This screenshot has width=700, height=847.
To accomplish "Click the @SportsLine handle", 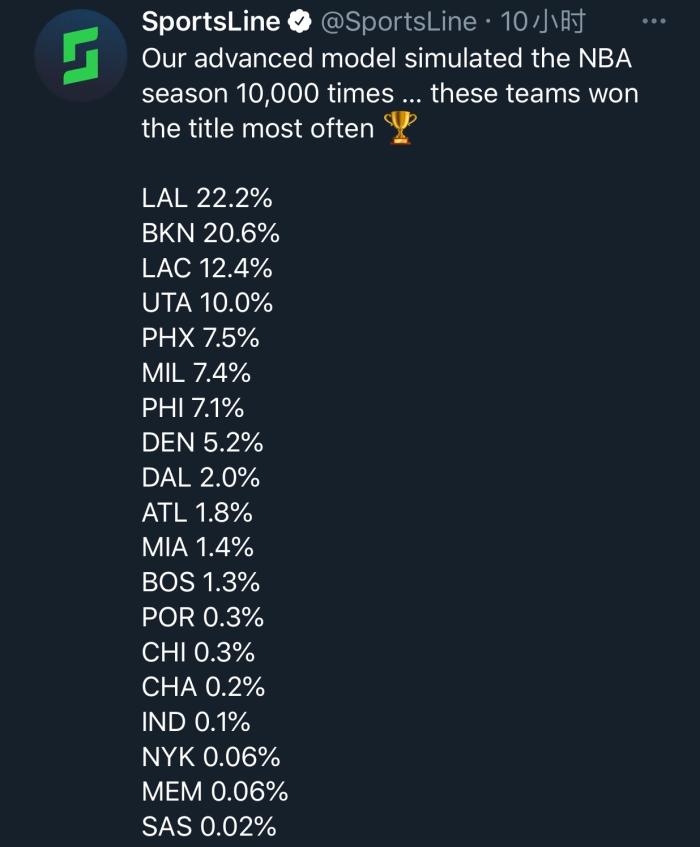I will 397,21.
